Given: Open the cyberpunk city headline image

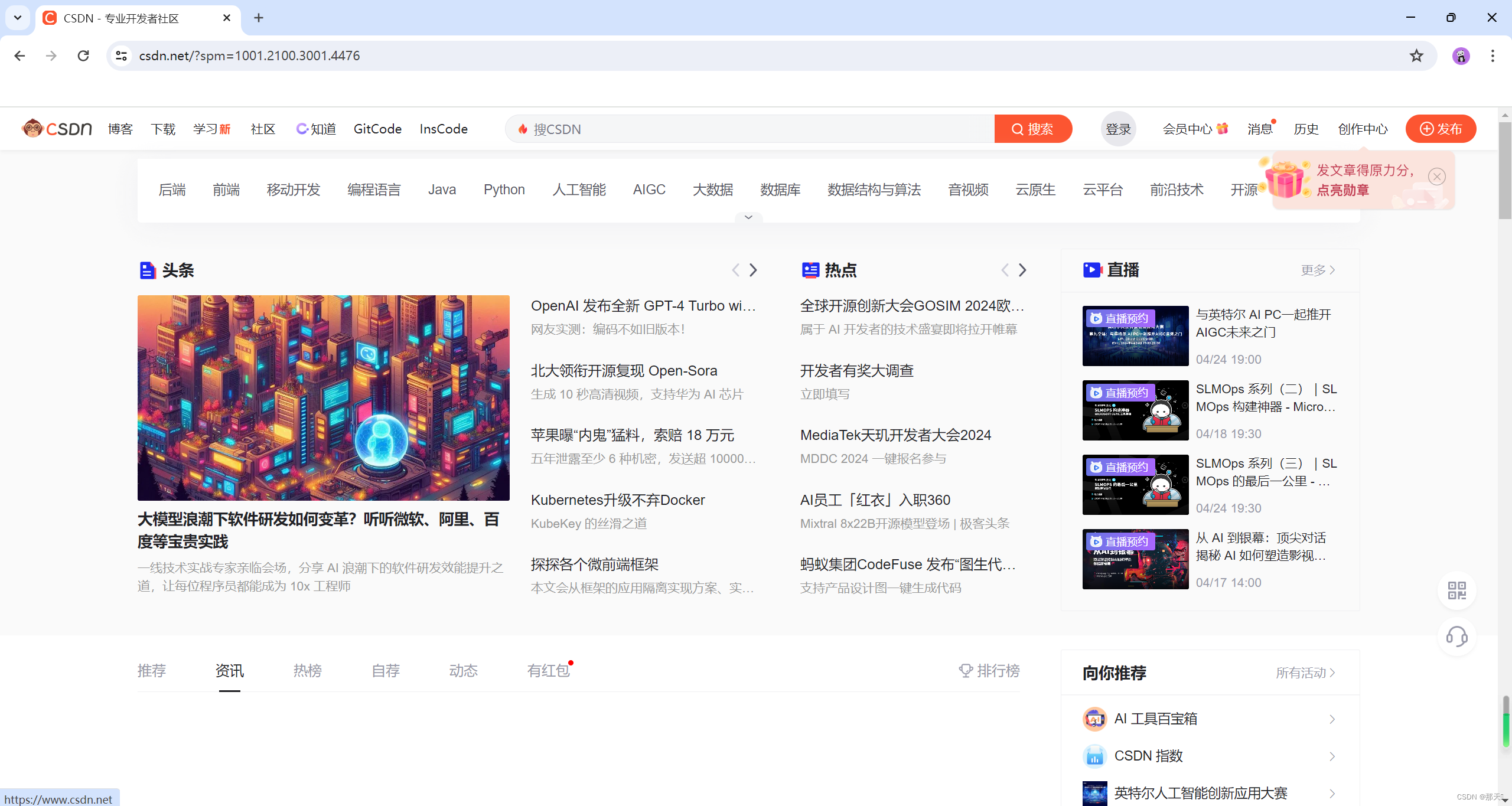Looking at the screenshot, I should [324, 398].
